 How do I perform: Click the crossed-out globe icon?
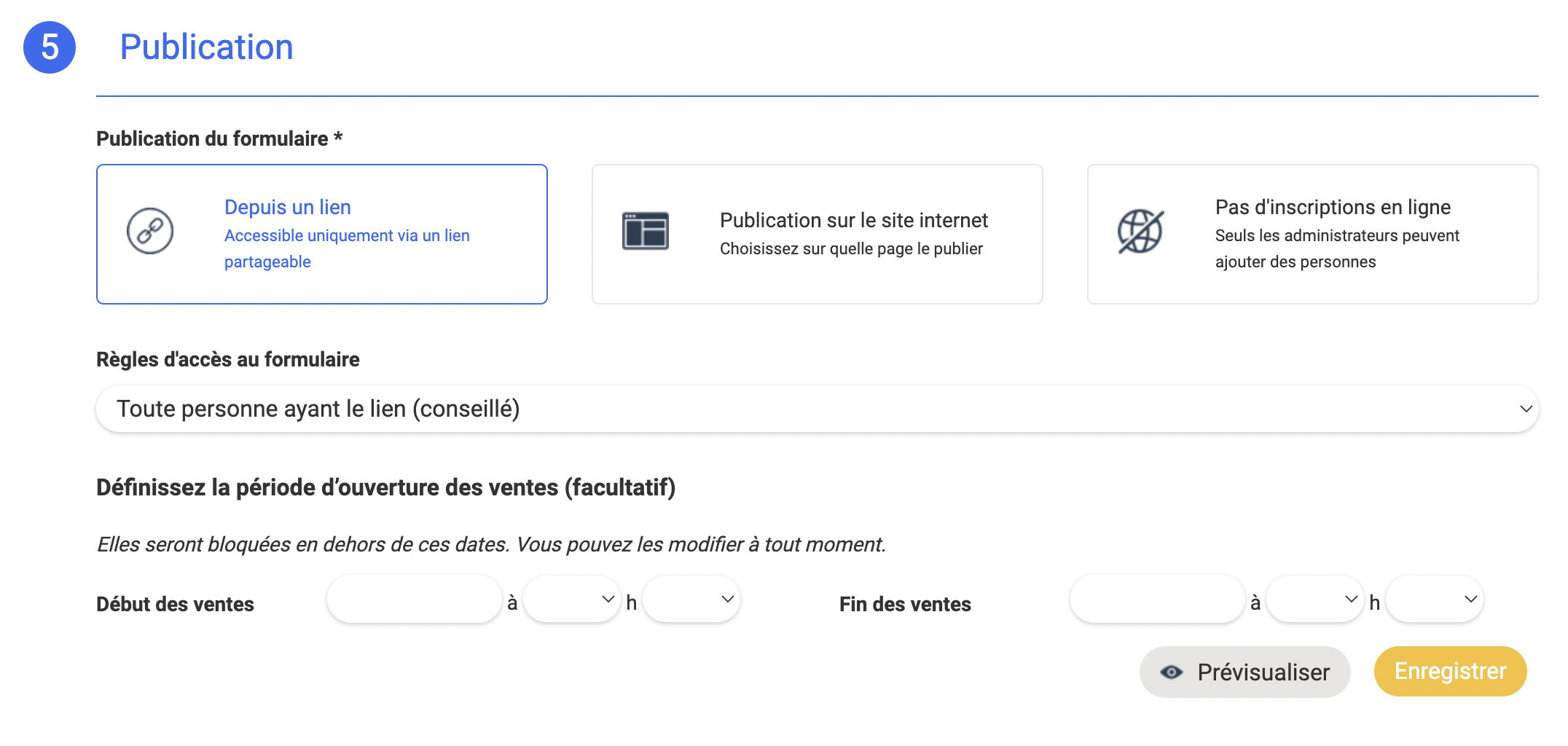1140,232
